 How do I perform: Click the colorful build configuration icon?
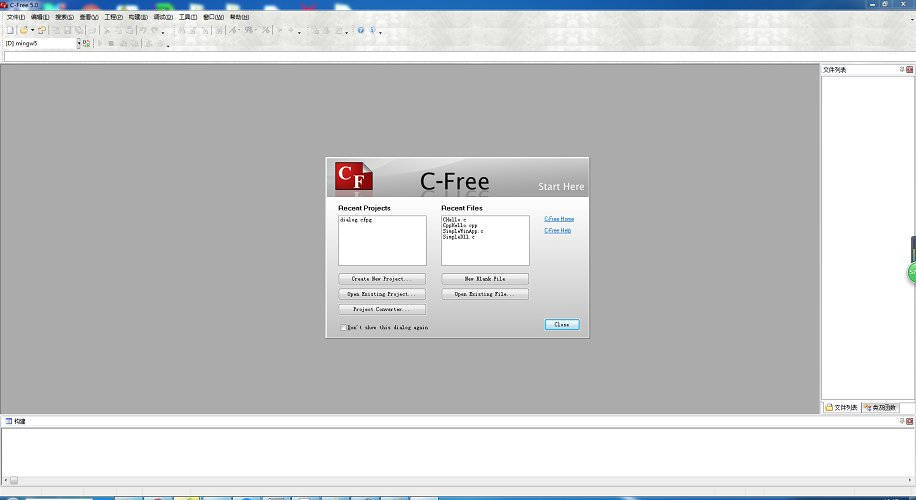point(86,43)
